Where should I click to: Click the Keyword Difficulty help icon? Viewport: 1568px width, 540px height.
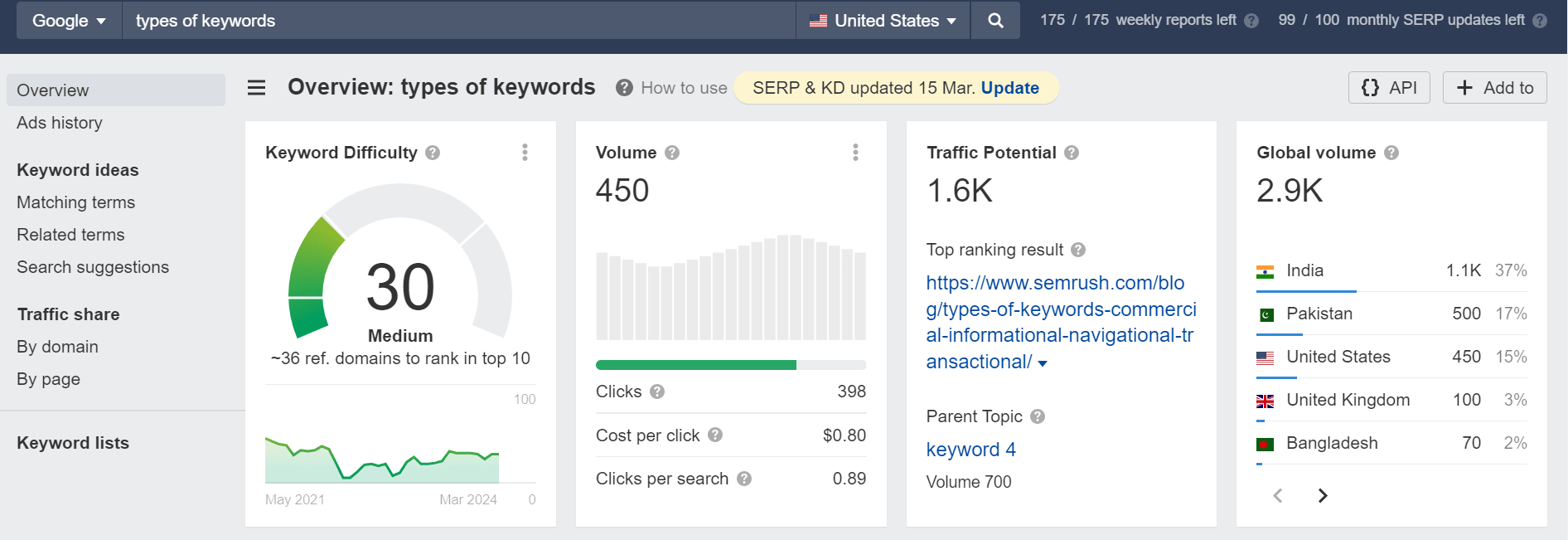433,153
